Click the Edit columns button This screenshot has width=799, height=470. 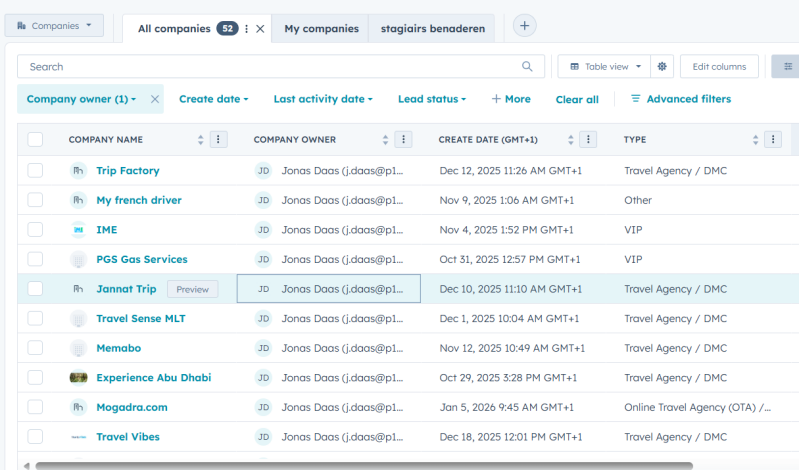click(x=719, y=67)
